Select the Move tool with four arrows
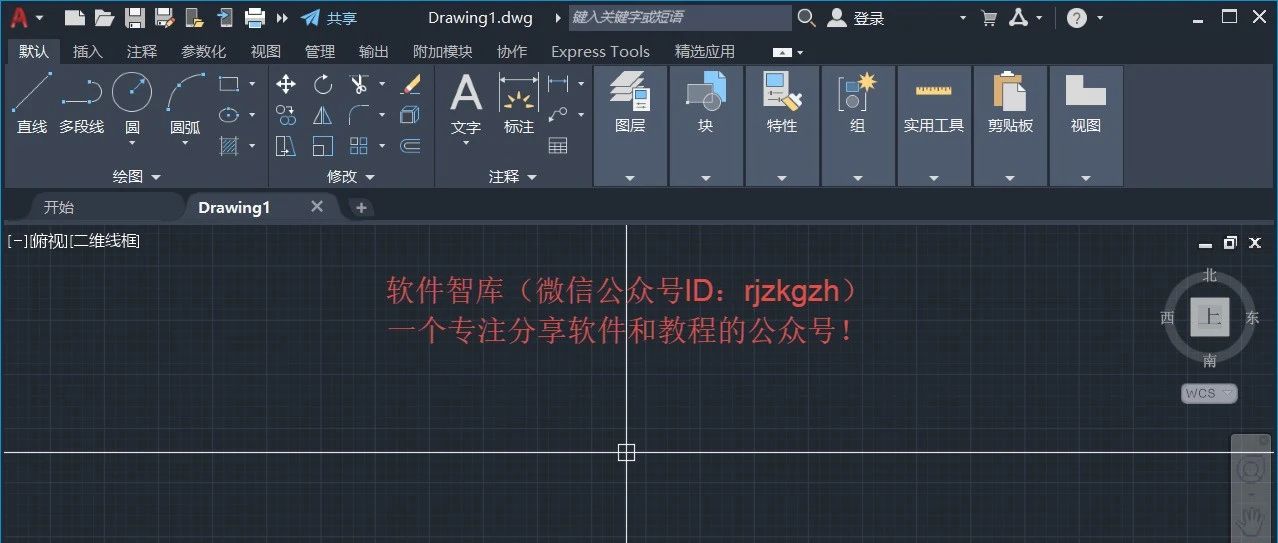 pos(286,84)
